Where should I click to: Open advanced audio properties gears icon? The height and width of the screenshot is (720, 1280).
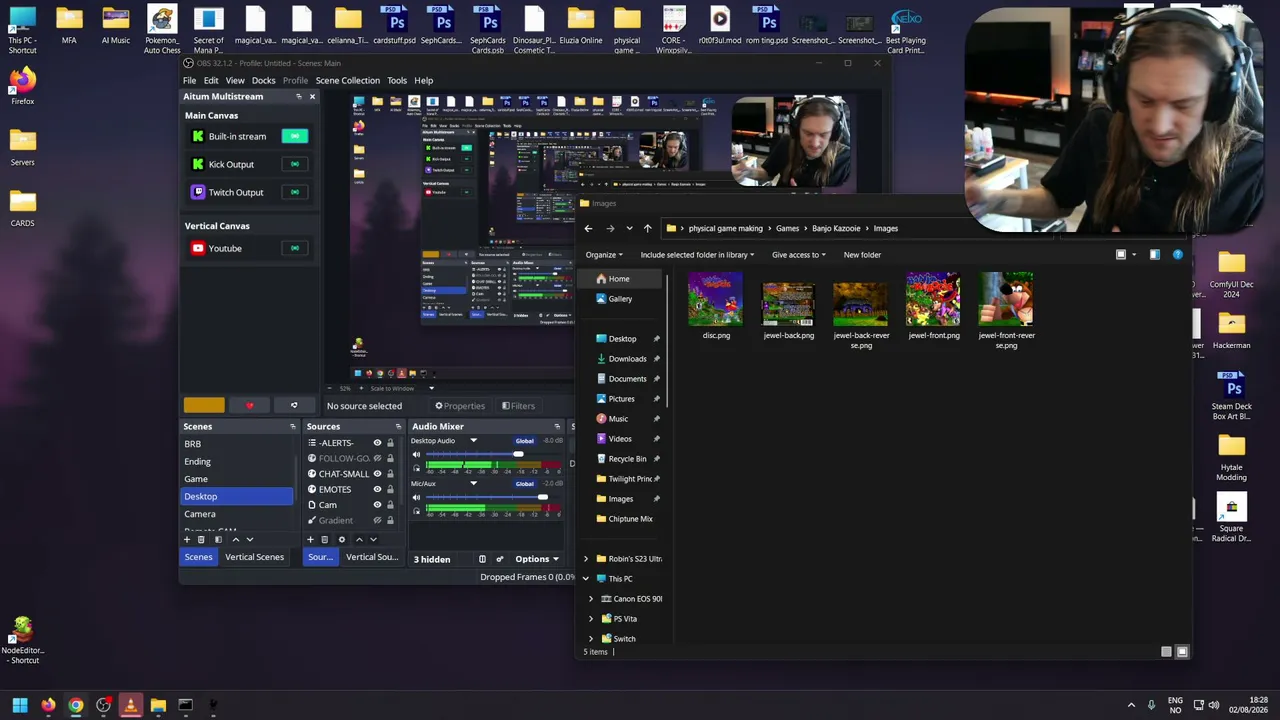coord(500,559)
